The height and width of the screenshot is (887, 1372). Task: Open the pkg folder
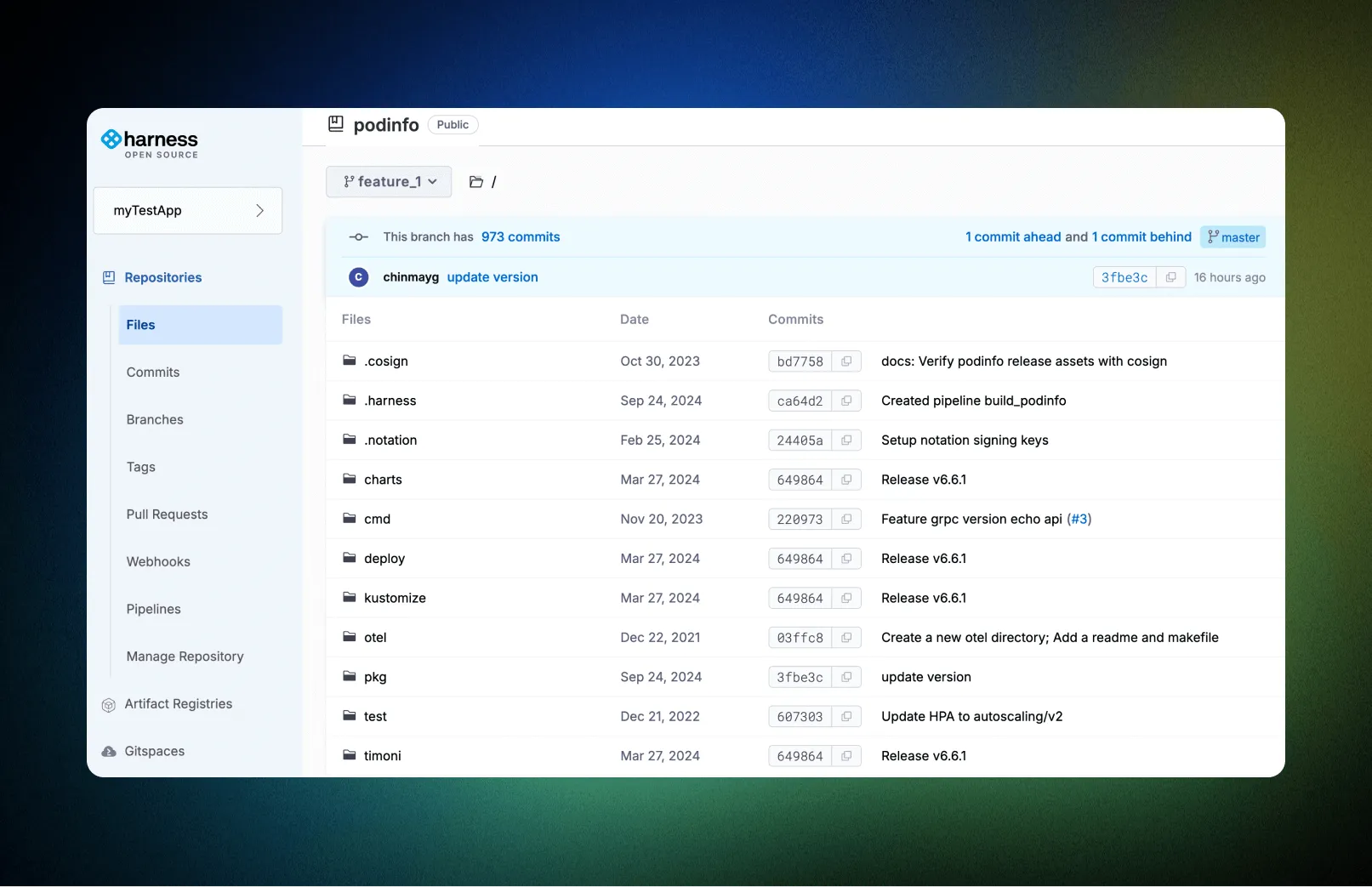(x=375, y=677)
